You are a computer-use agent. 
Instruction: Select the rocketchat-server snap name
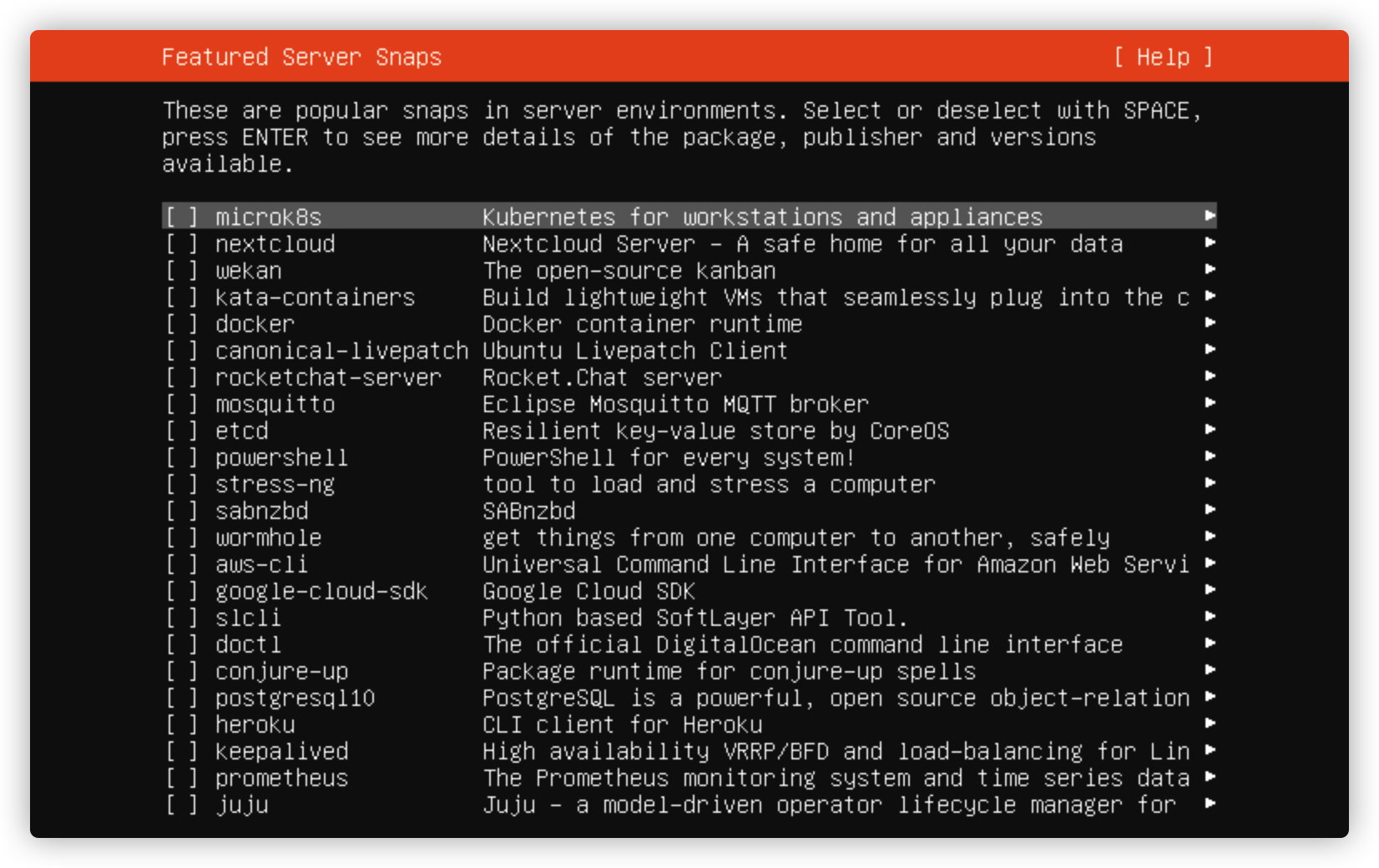coord(328,377)
